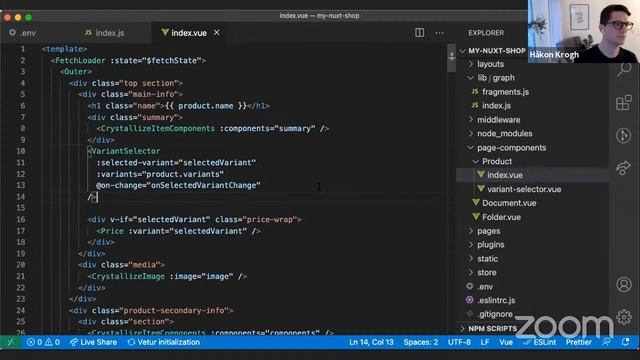
Task: Expand the NPM SCRIPTS section
Action: 492,328
